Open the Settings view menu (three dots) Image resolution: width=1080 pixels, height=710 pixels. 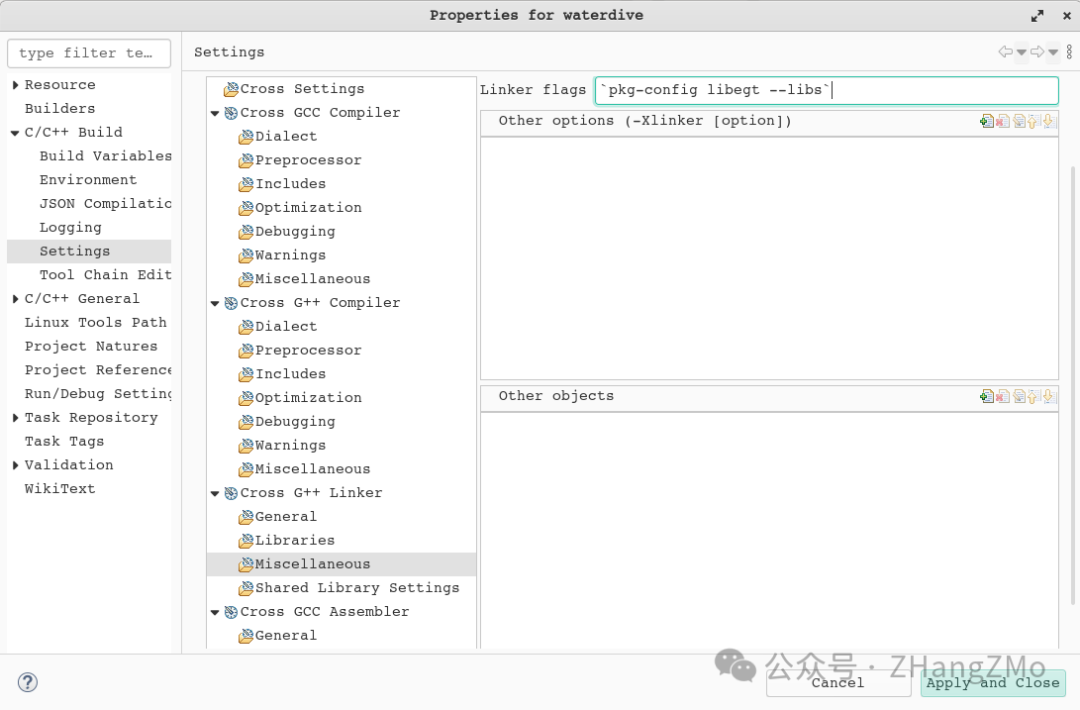(1069, 52)
